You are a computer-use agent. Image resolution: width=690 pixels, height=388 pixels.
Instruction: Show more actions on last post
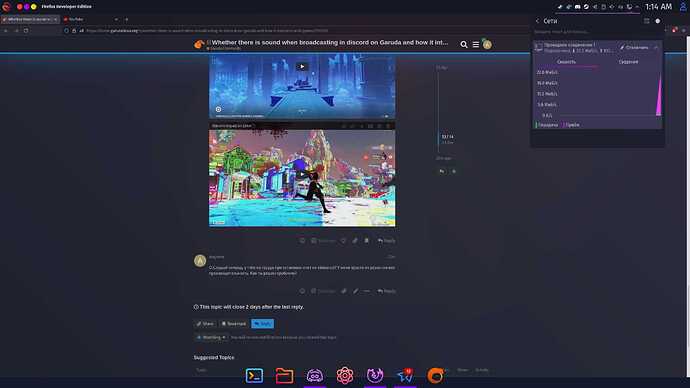(367, 291)
